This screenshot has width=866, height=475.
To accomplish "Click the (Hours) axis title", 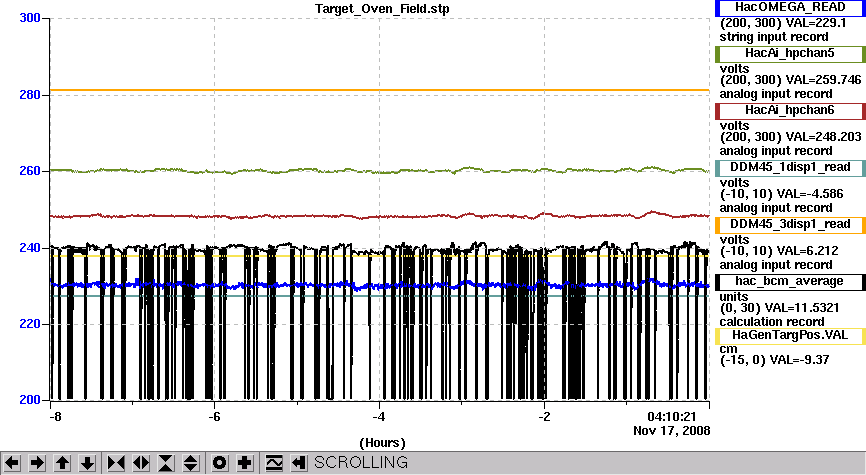I will (x=382, y=443).
